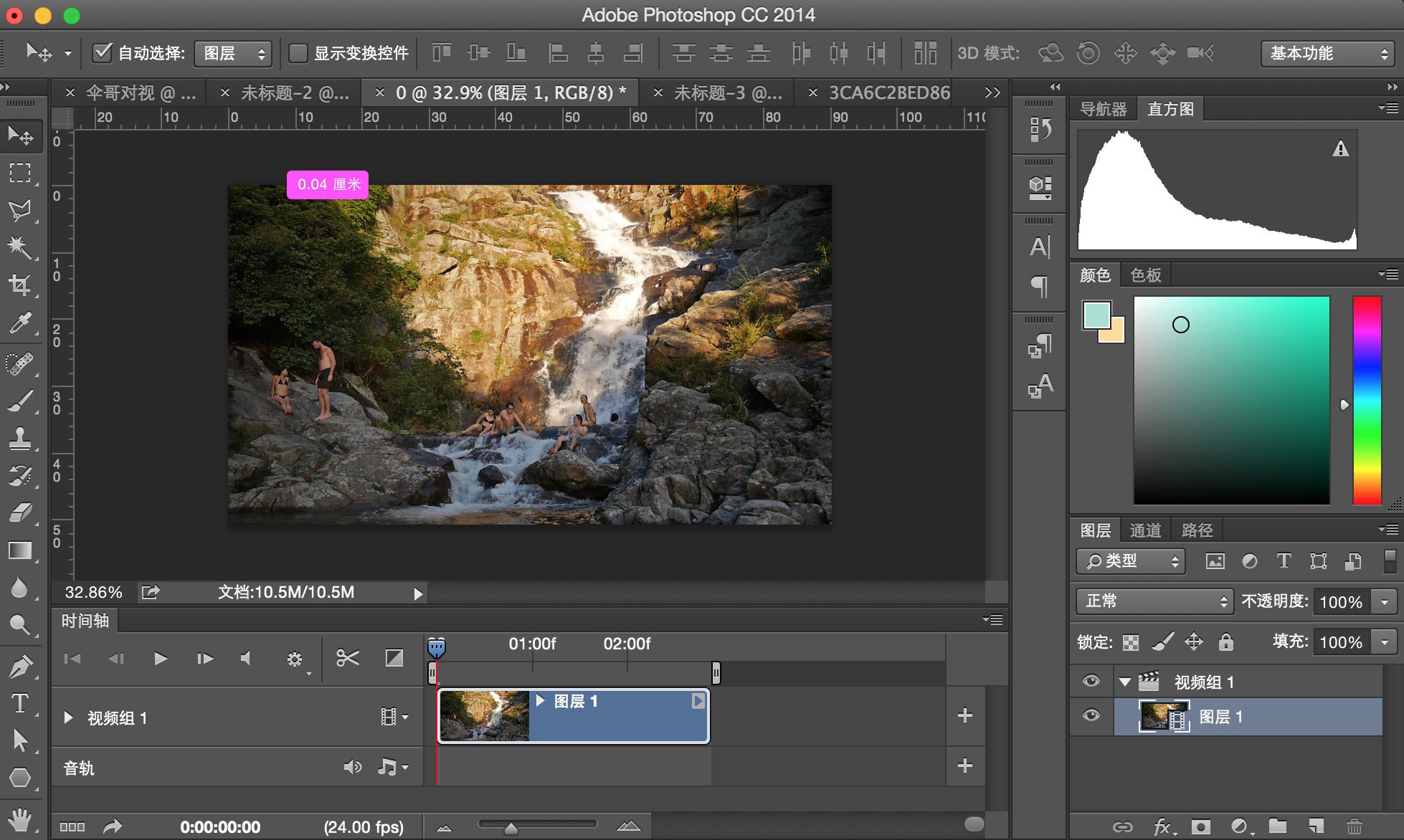
Task: Switch to the 通道 tab
Action: pos(1145,530)
